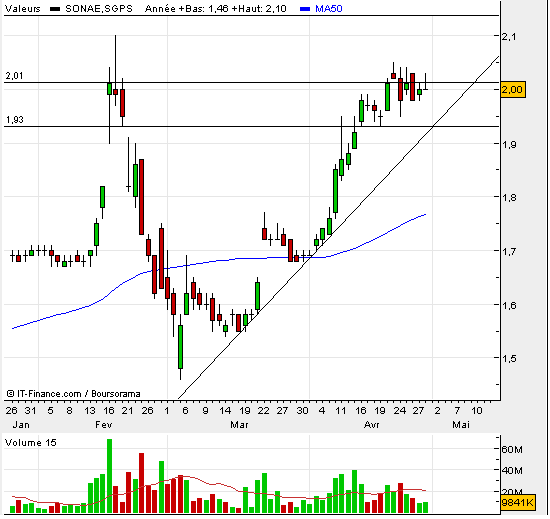Click the date label 26 below 'Fev' candles
550x519 pixels.
(147, 410)
